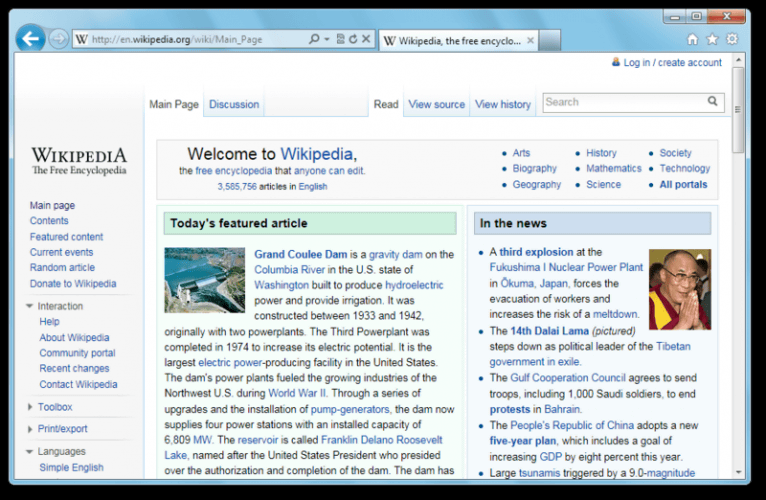Viewport: 766px width, 500px height.
Task: Open About Wikipedia link
Action: [74, 337]
